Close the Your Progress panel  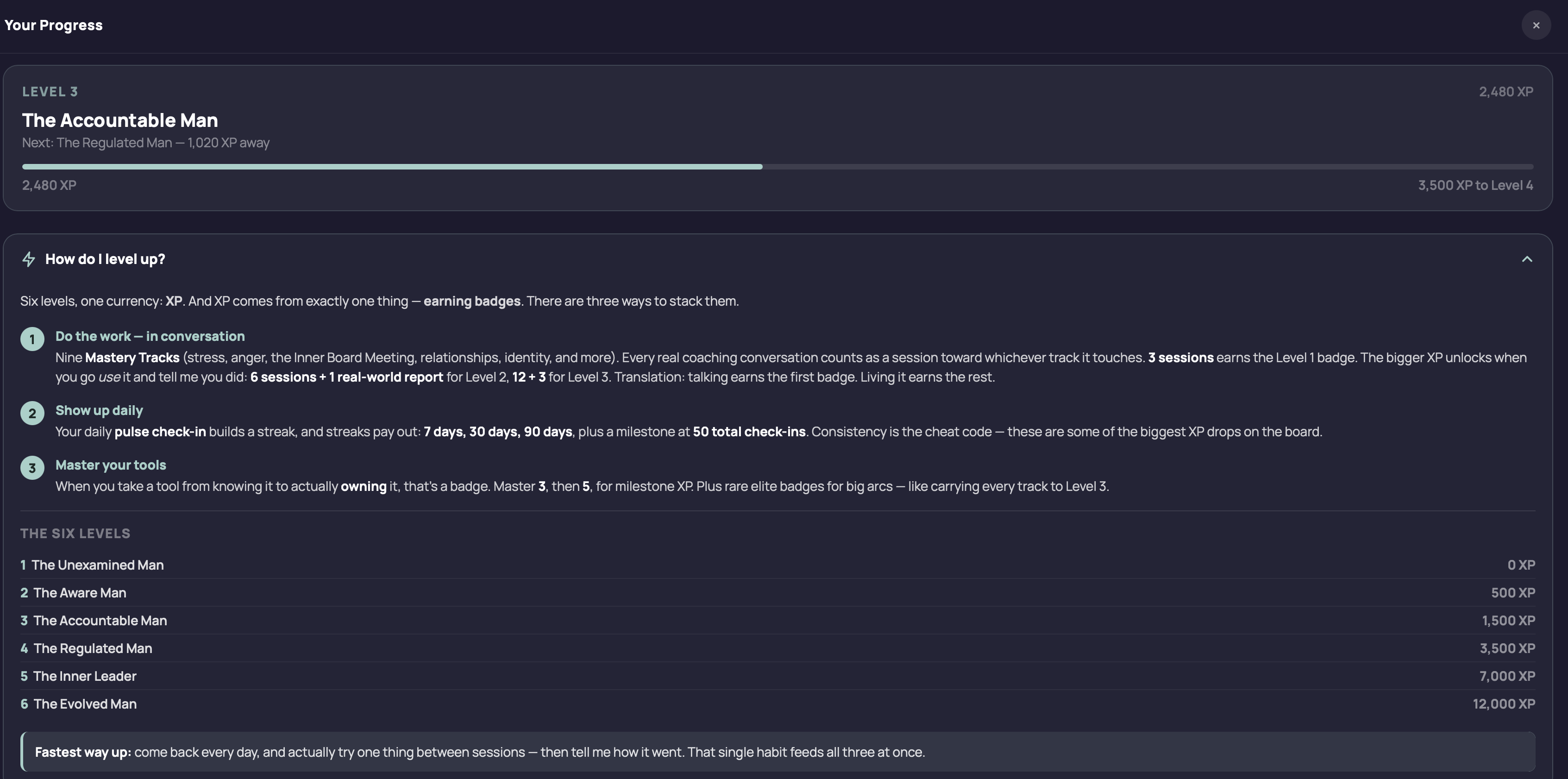click(x=1536, y=25)
